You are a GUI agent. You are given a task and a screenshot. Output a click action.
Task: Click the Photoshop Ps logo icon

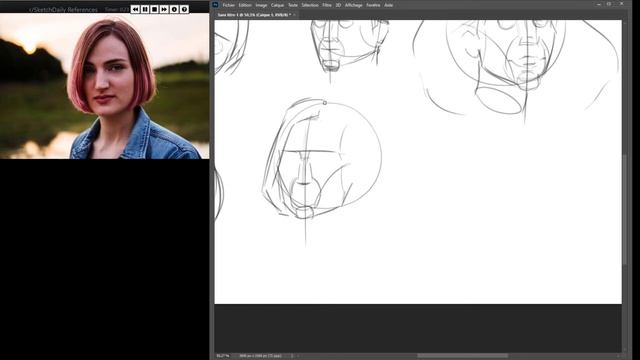(216, 5)
